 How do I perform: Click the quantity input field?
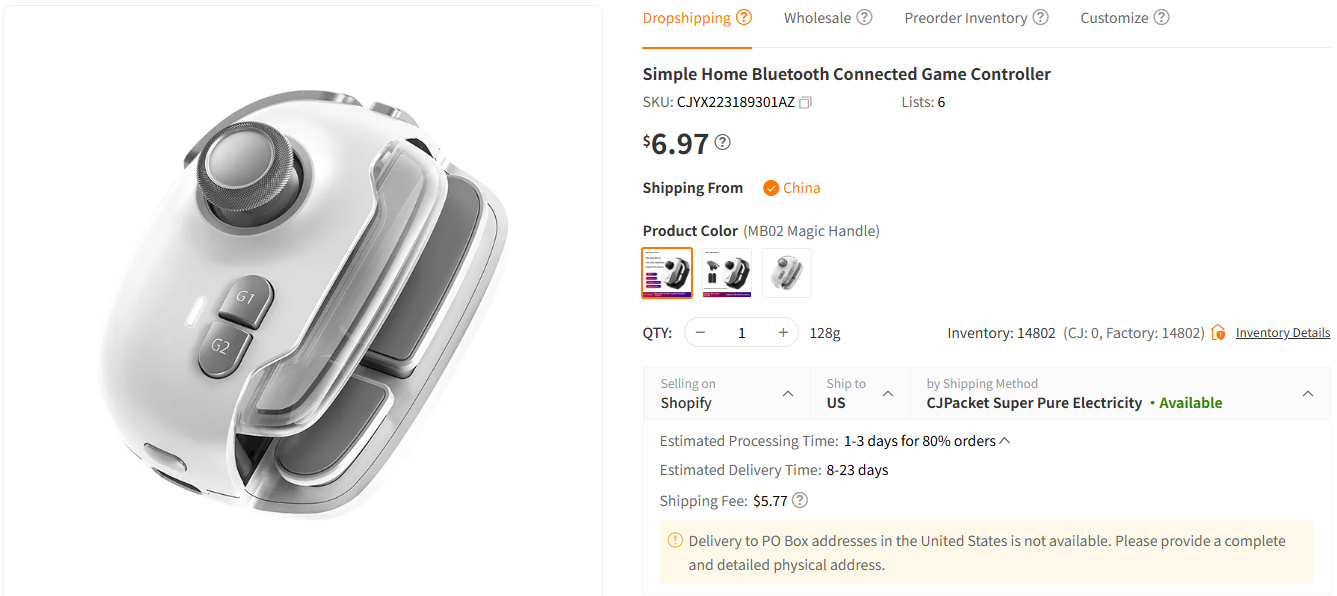741,333
